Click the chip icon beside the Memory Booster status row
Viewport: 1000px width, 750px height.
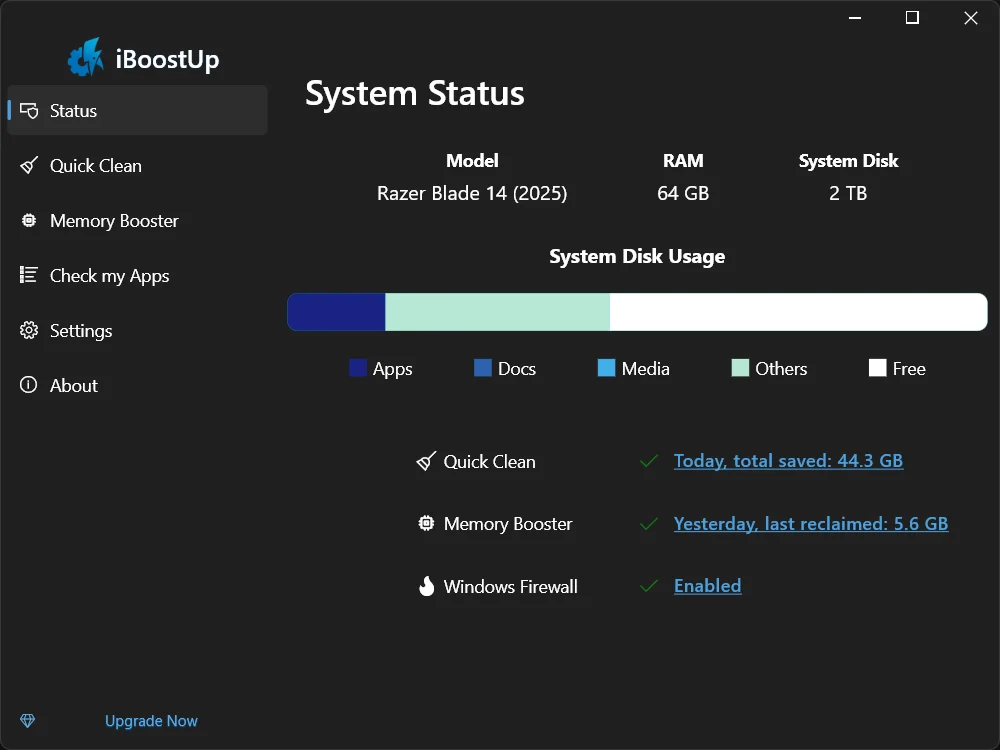click(x=426, y=524)
